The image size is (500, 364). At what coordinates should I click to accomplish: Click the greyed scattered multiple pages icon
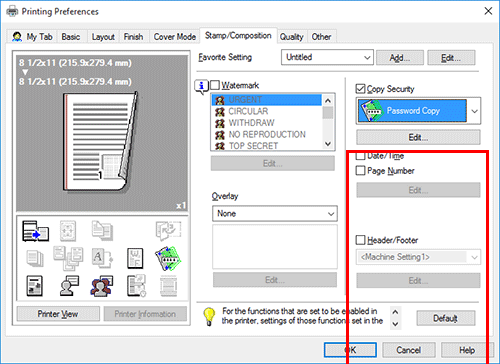[x=68, y=258]
